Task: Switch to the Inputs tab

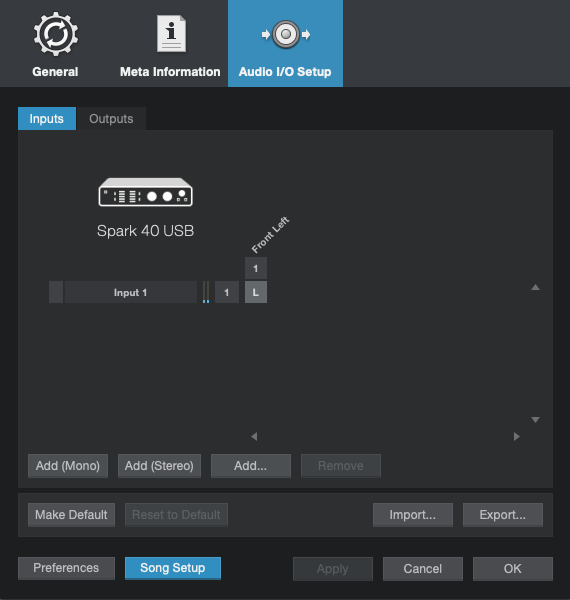Action: (x=47, y=119)
